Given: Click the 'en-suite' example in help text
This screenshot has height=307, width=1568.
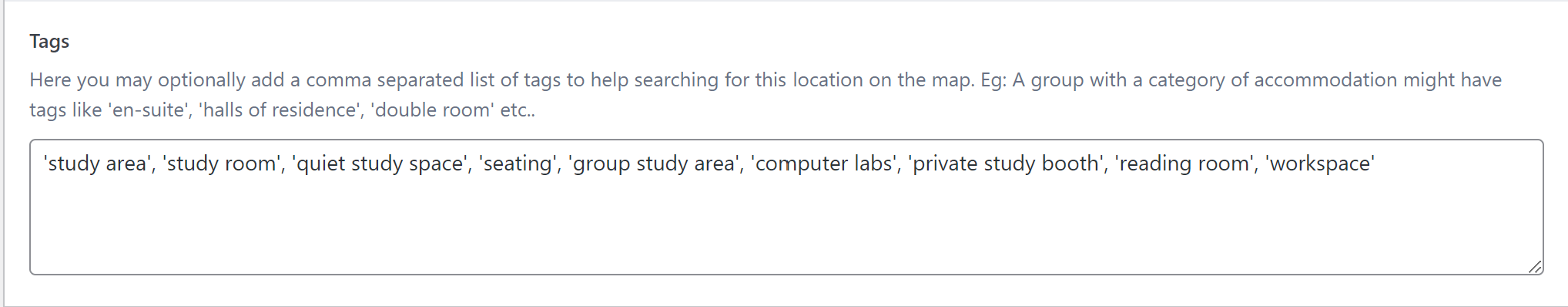Looking at the screenshot, I should [x=149, y=110].
